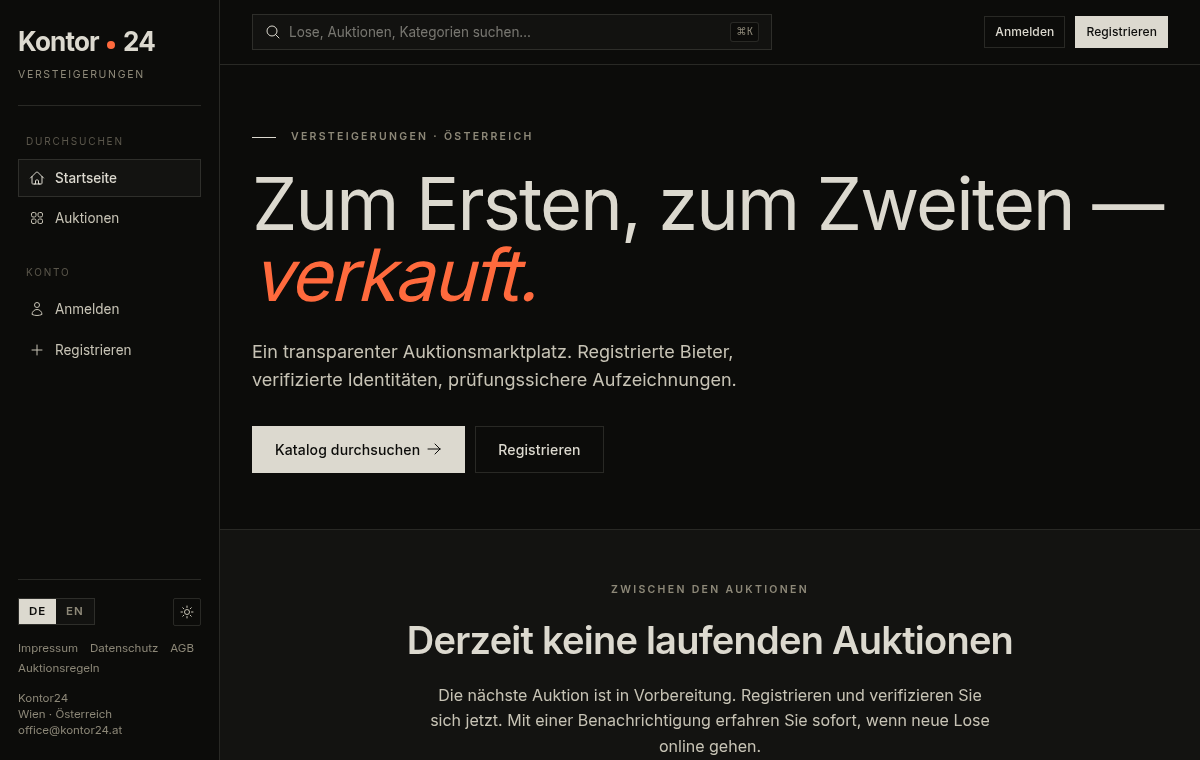Click the Anmelden button in the top bar
The height and width of the screenshot is (760, 1200).
[1024, 32]
